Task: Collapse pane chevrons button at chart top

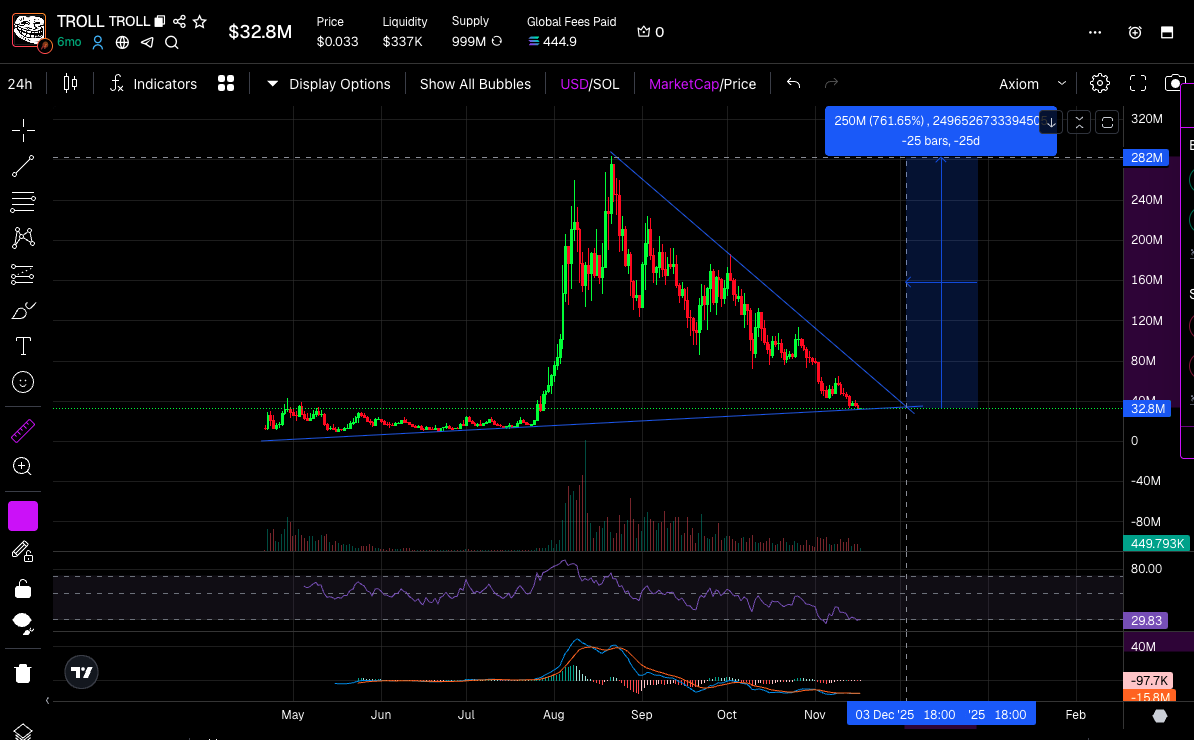Action: (1079, 122)
